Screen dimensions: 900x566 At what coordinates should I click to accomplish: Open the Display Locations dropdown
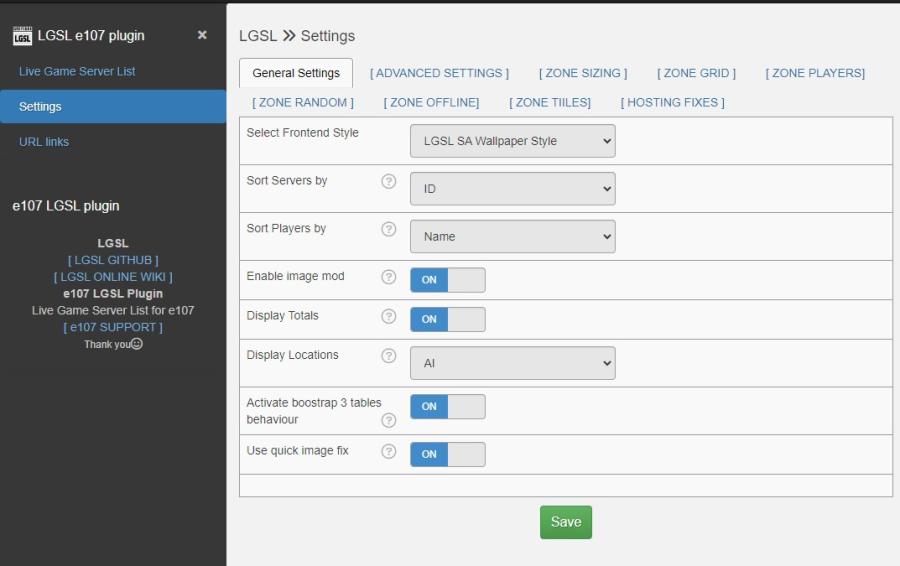coord(513,363)
